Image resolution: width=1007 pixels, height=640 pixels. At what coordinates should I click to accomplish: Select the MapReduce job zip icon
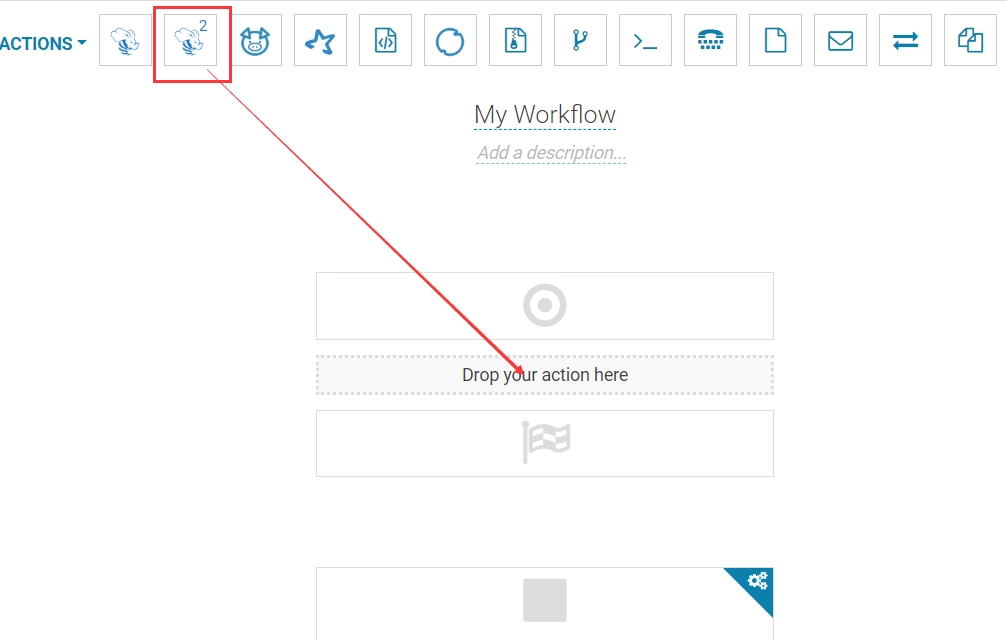coord(515,41)
